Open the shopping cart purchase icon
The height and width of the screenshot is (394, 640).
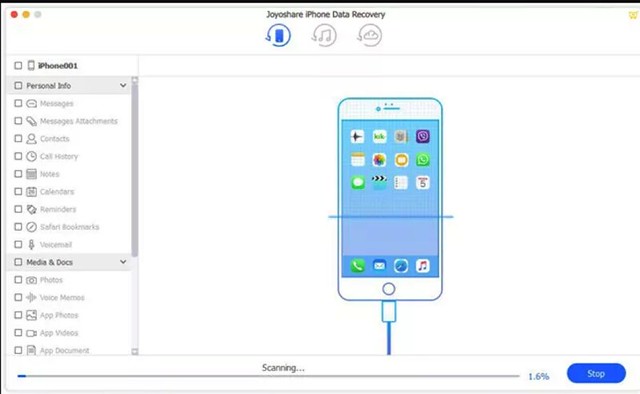click(x=633, y=15)
